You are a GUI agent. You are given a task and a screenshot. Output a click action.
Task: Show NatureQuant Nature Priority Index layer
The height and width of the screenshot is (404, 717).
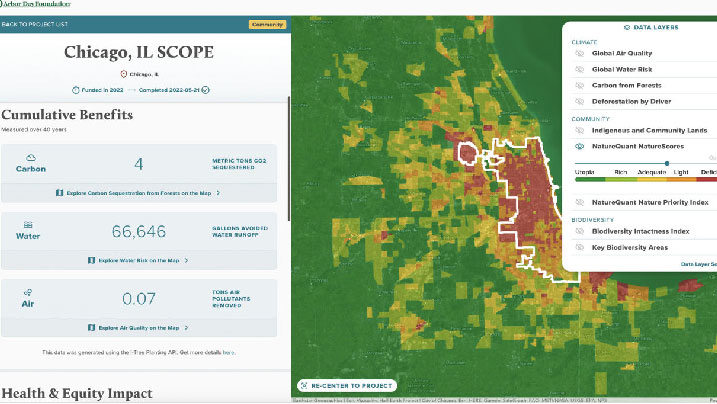click(x=579, y=202)
